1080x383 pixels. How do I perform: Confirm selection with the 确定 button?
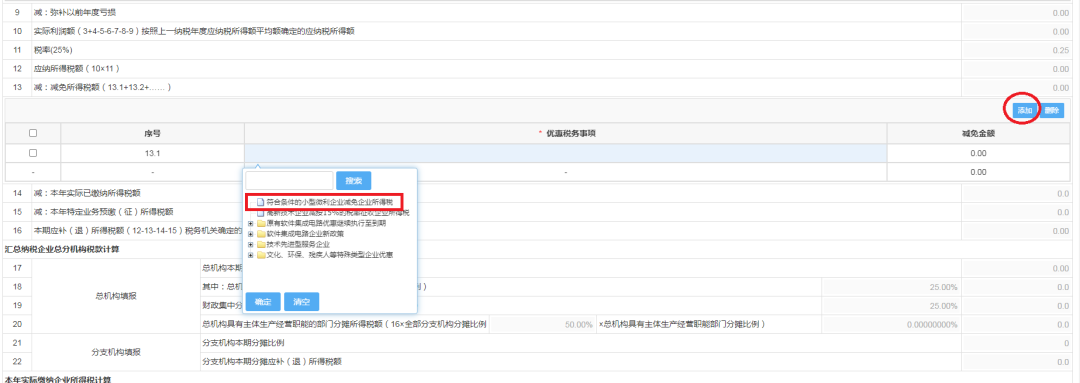(x=262, y=302)
